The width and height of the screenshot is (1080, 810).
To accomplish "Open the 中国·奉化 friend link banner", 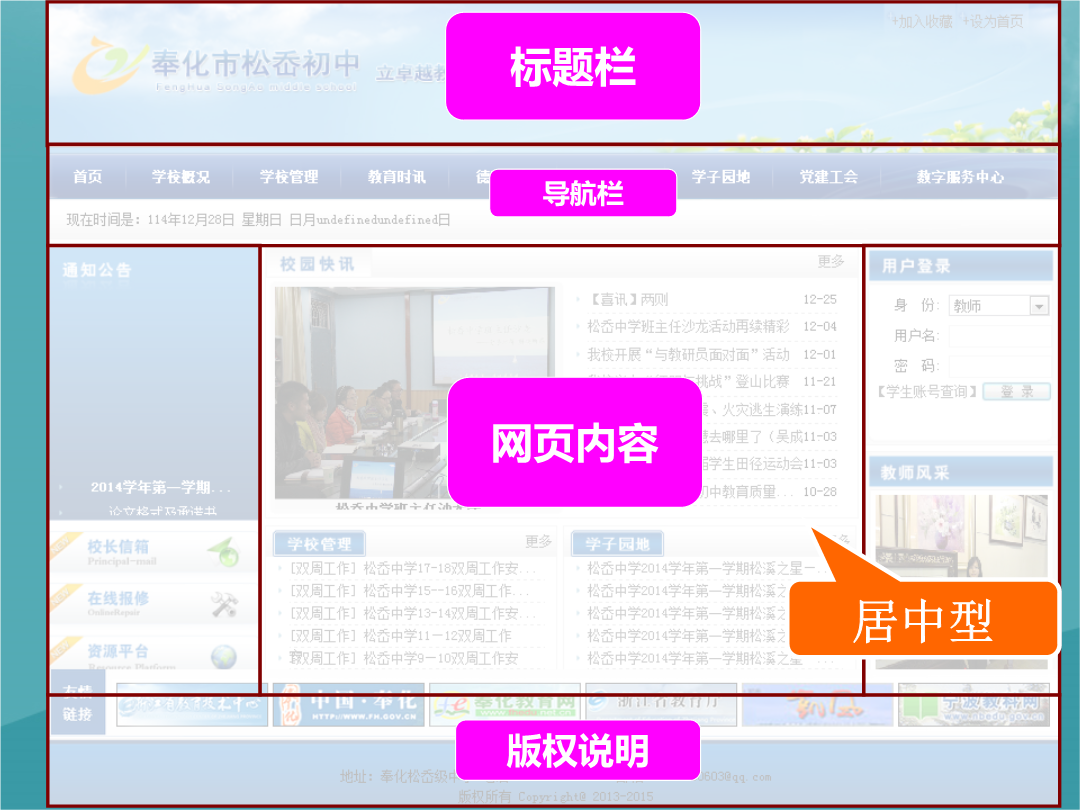I will (349, 705).
